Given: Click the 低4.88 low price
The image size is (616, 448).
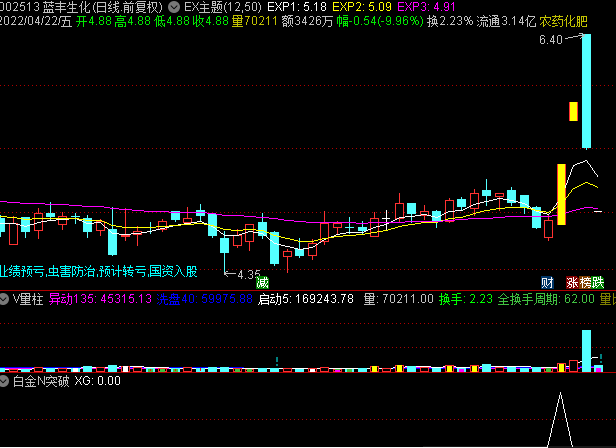Looking at the screenshot, I should coord(171,21).
